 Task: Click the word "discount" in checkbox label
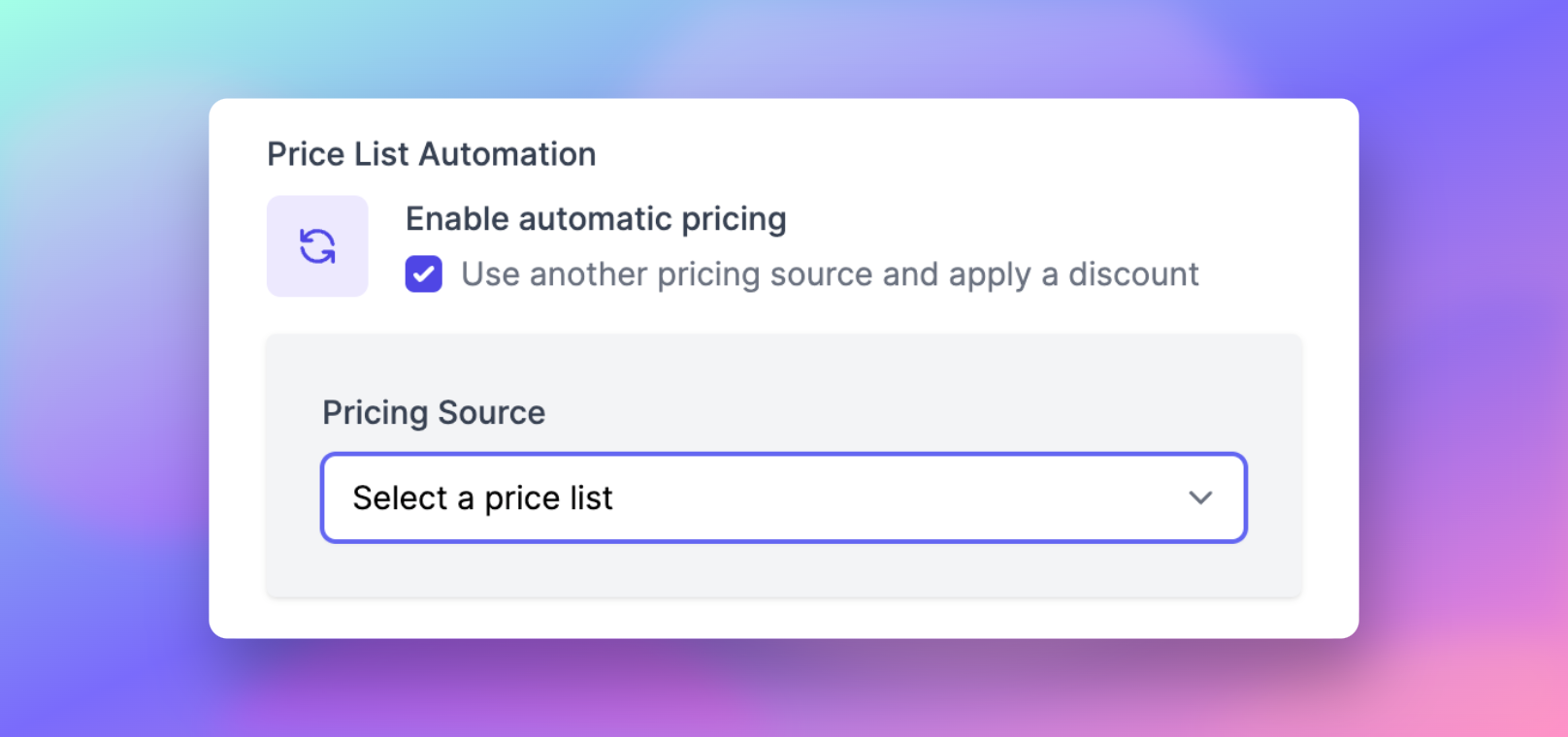pos(1133,274)
